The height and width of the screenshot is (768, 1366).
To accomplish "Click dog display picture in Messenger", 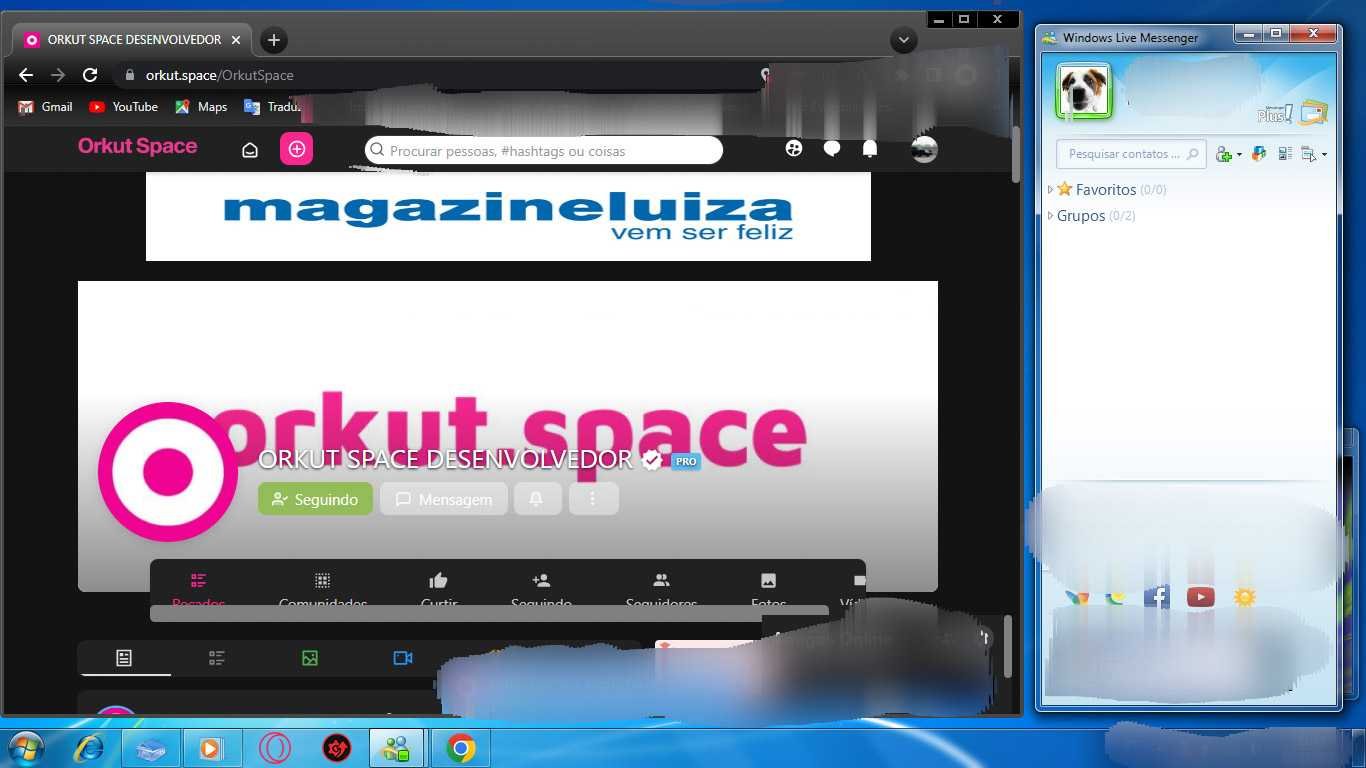I will coord(1084,91).
